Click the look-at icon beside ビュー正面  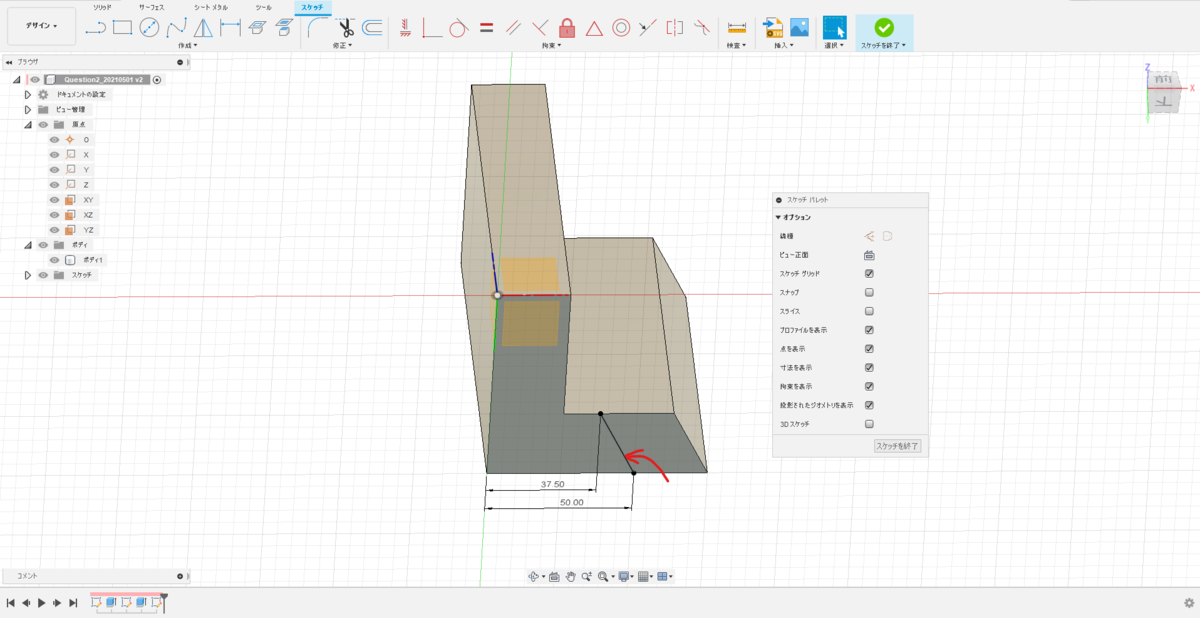tap(869, 255)
